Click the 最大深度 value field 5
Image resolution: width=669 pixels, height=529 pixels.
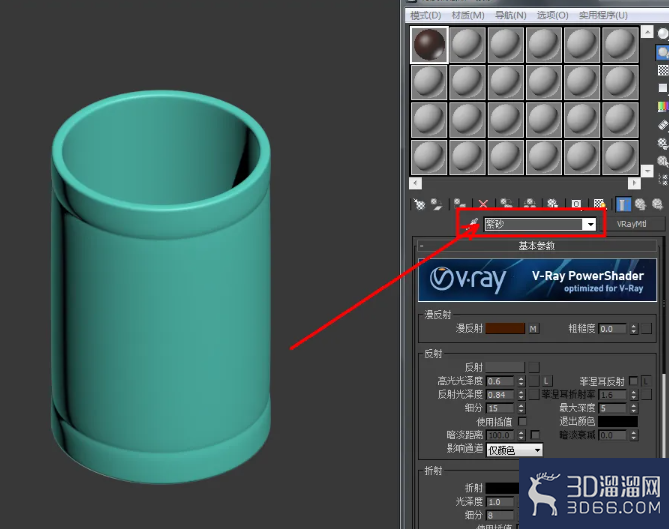614,408
